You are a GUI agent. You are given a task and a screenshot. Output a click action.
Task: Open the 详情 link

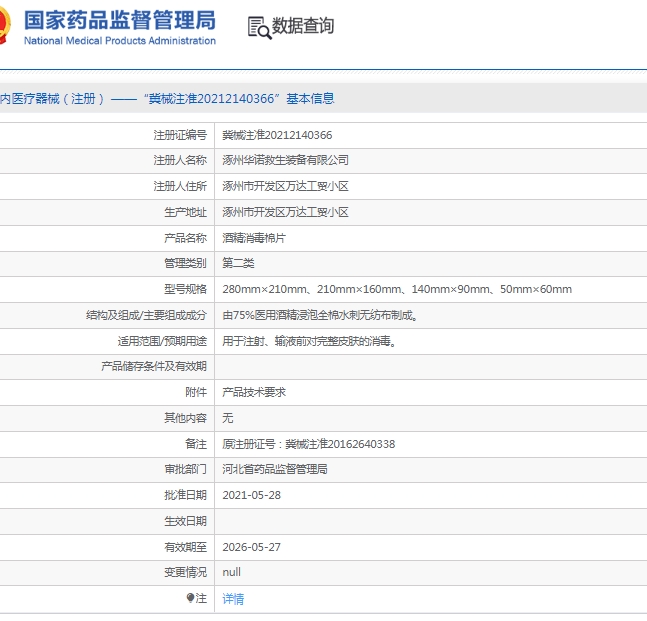pos(233,598)
